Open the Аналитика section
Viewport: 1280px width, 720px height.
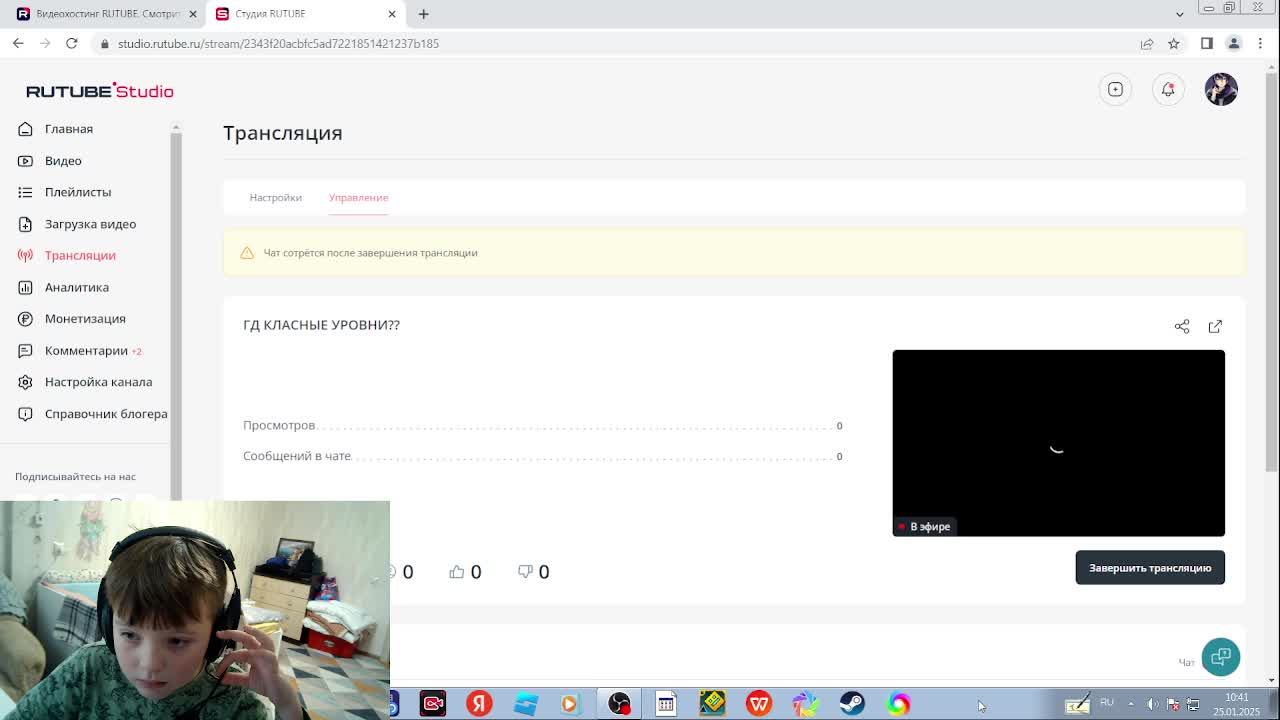[x=77, y=287]
